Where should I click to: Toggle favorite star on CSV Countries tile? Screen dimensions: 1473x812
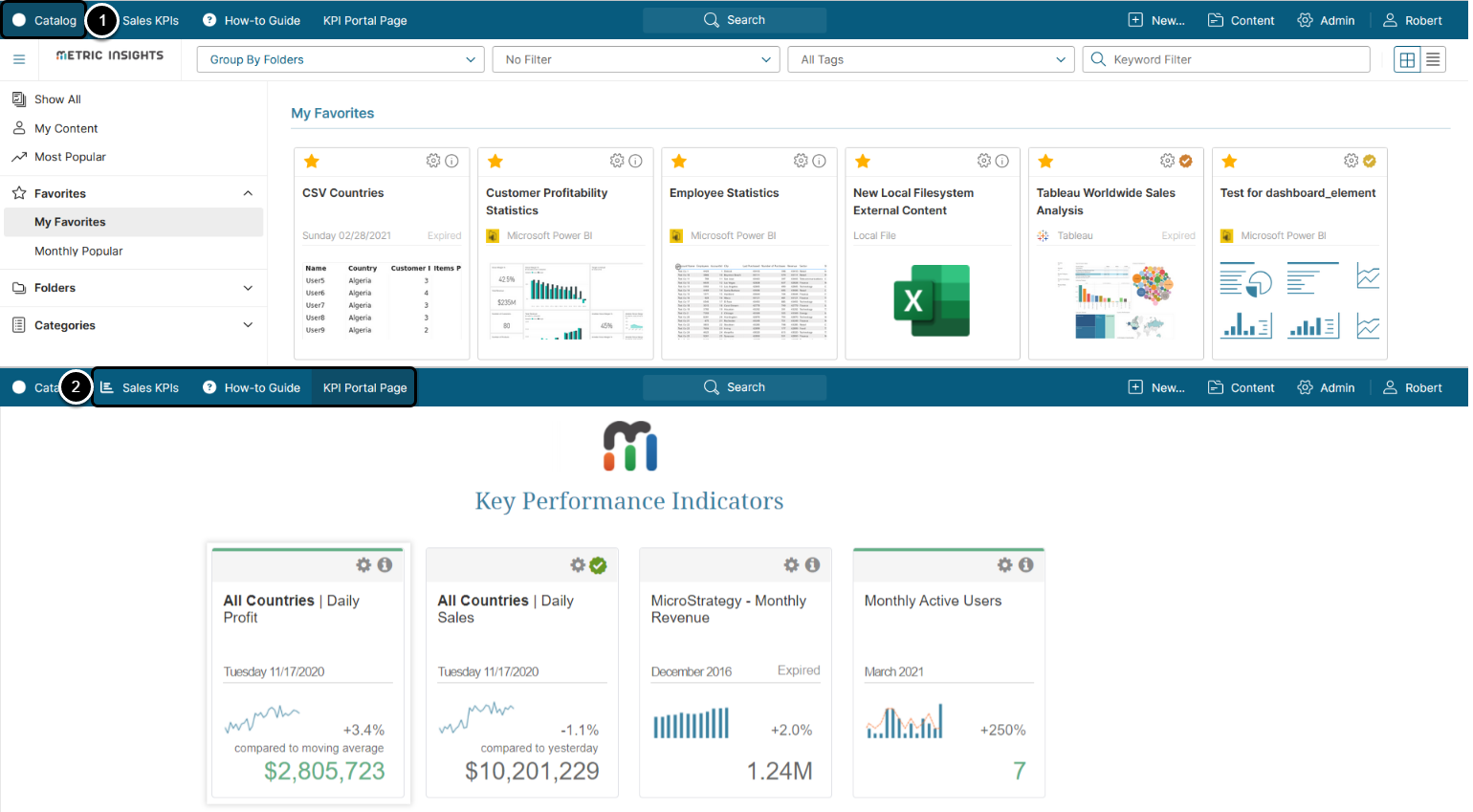click(312, 162)
